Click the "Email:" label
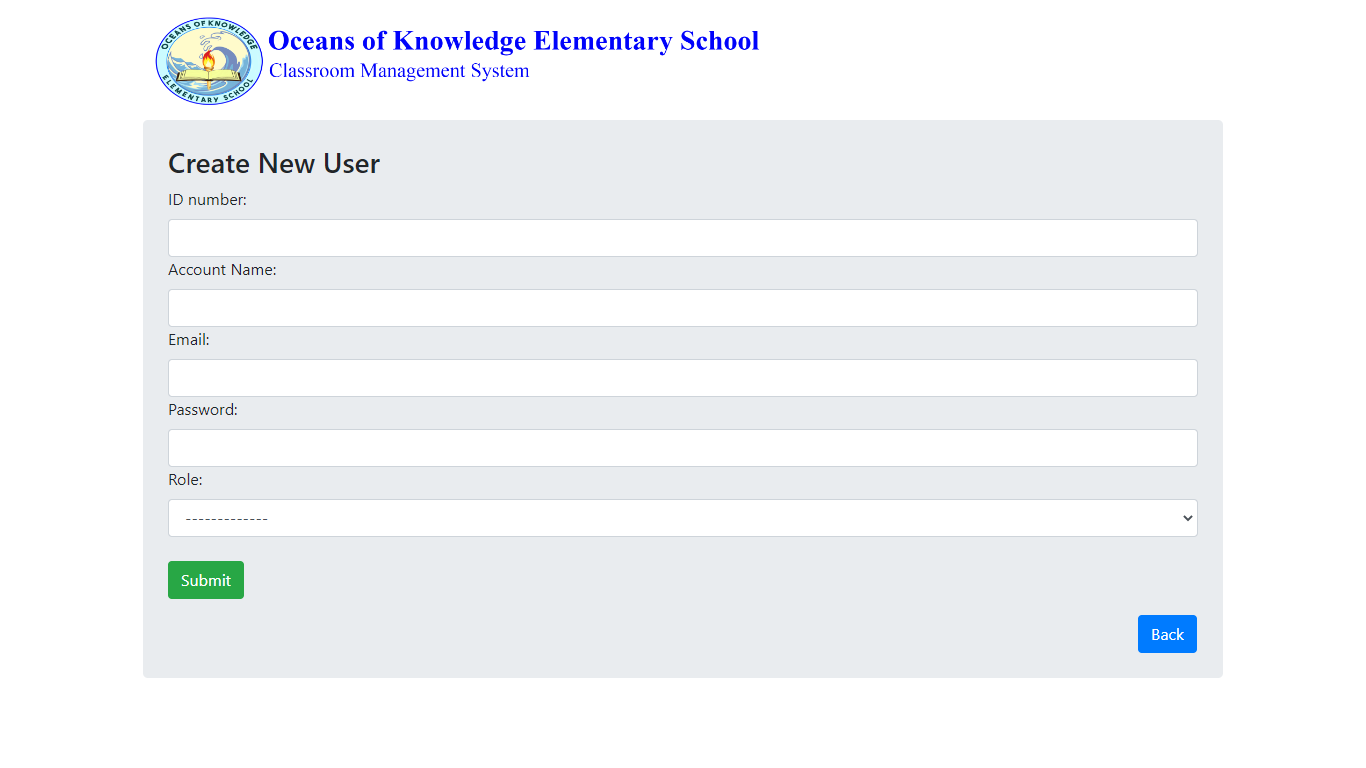Viewport: 1366px width, 768px height. [x=189, y=340]
